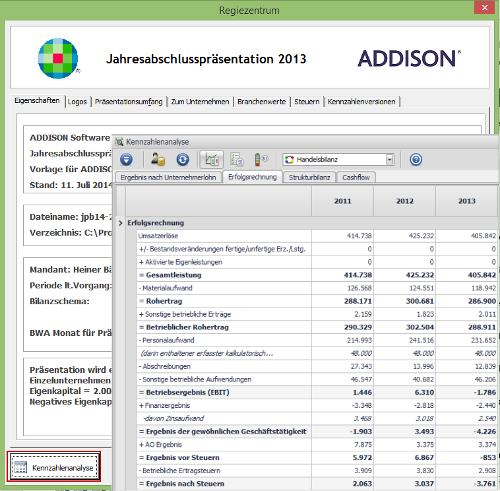Click the Kennzahlenanalyse window title icon
The width and height of the screenshot is (500, 491).
coord(119,142)
